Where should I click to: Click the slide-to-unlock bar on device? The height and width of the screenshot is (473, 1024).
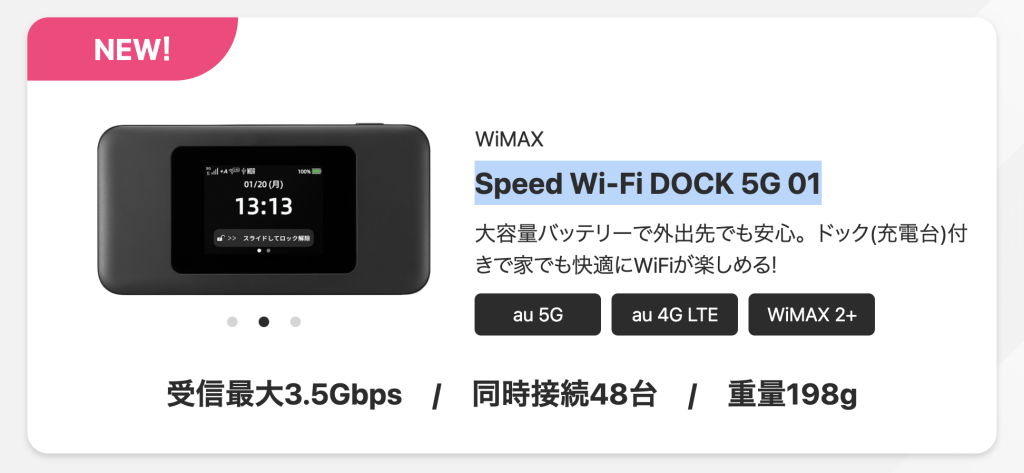pos(264,238)
